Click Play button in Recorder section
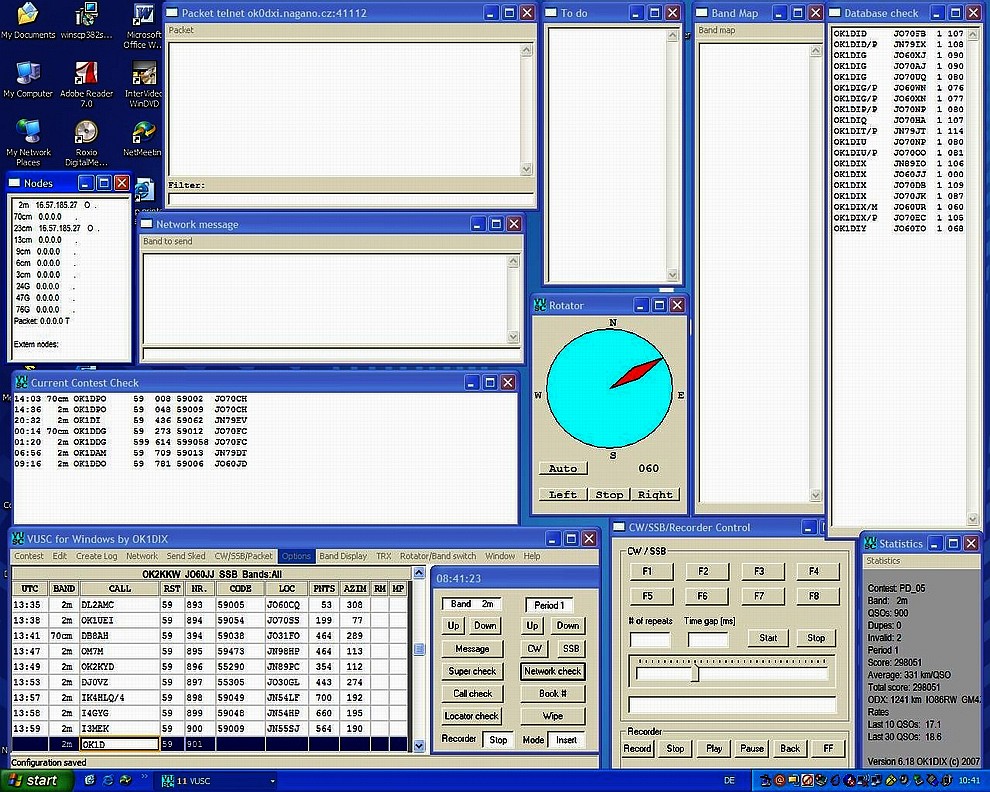990x792 pixels. (714, 748)
